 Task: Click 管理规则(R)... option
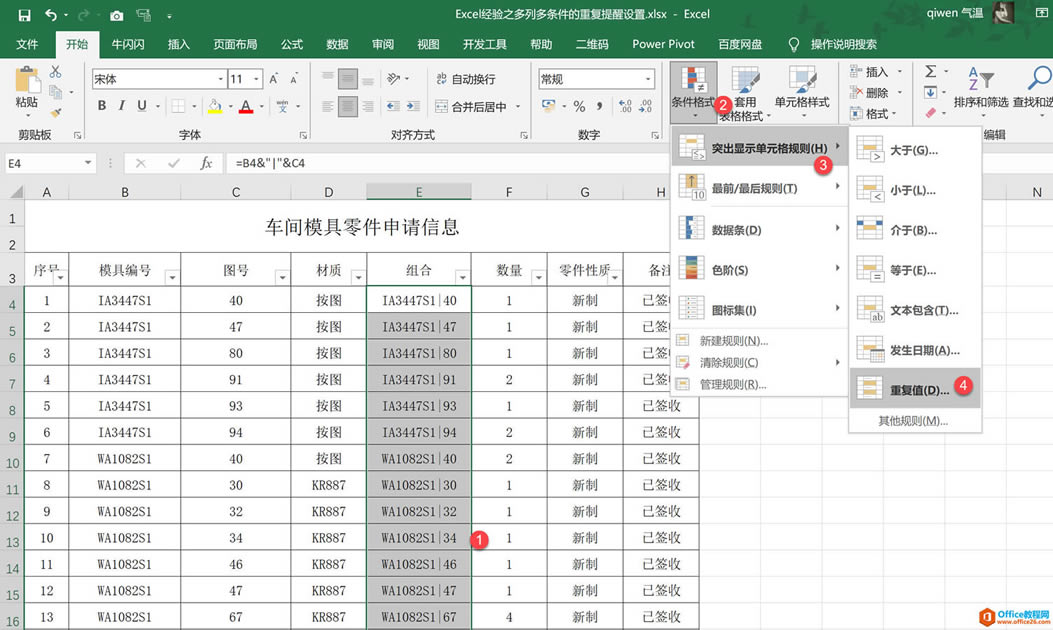click(x=759, y=384)
